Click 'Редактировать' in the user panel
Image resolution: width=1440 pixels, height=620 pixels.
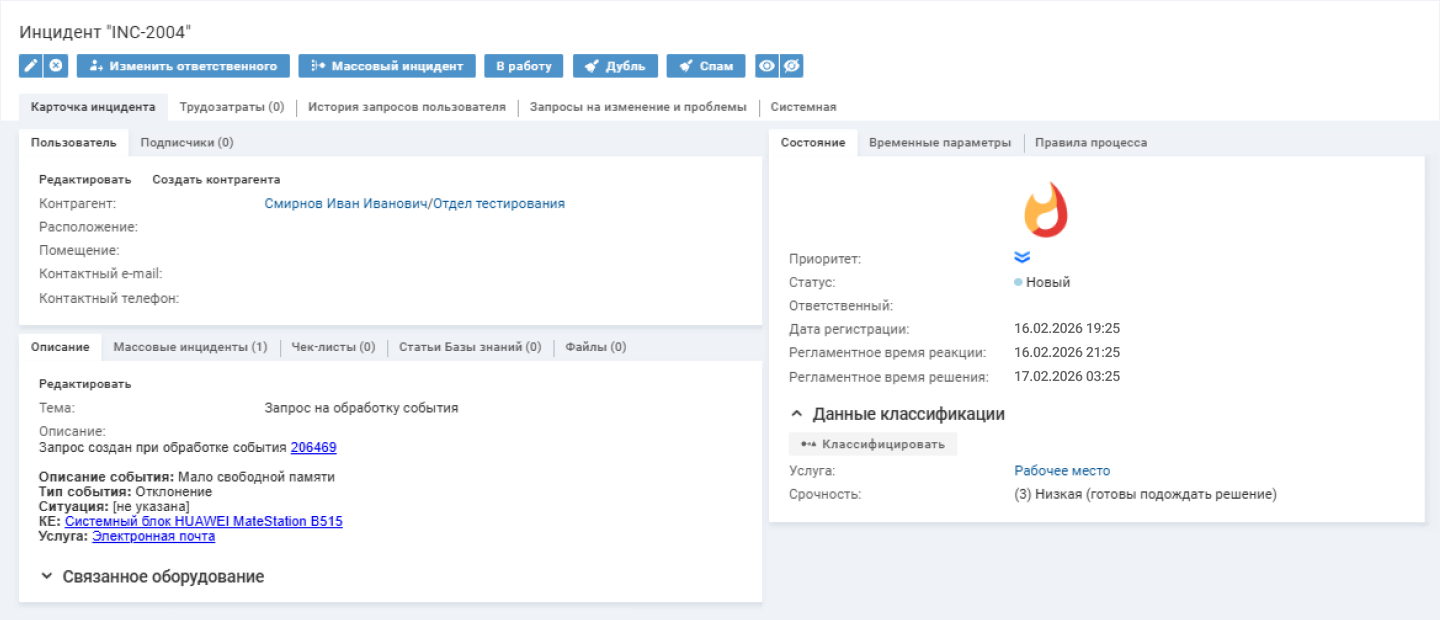tap(85, 180)
